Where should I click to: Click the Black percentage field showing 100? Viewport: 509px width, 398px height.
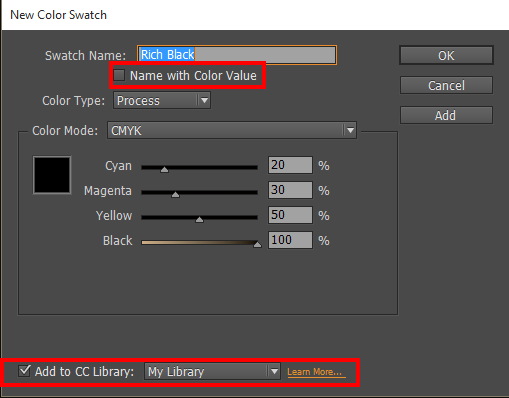click(290, 240)
